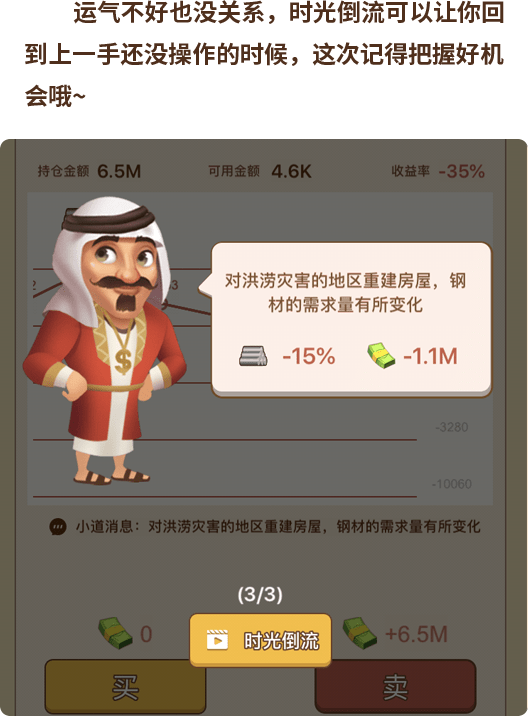Tap the 卖 sell button
Screen dimensions: 528x716
point(395,686)
